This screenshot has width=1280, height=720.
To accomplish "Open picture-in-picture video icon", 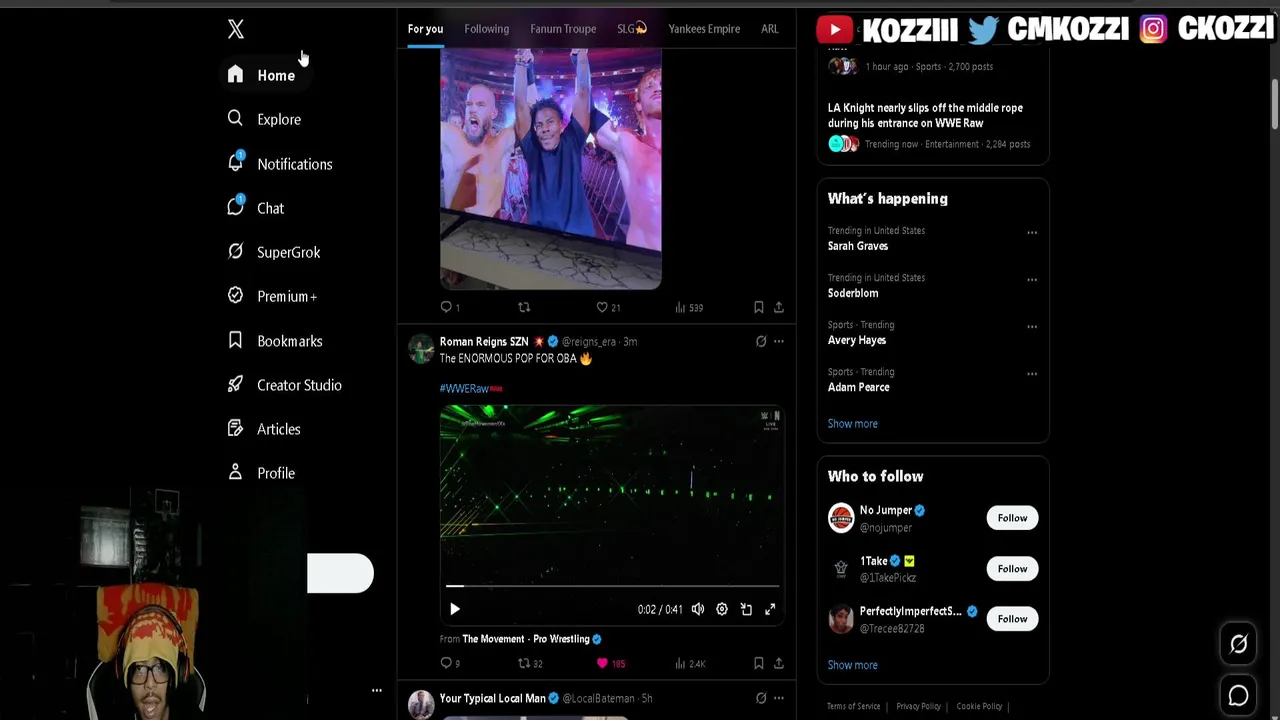I will (746, 609).
